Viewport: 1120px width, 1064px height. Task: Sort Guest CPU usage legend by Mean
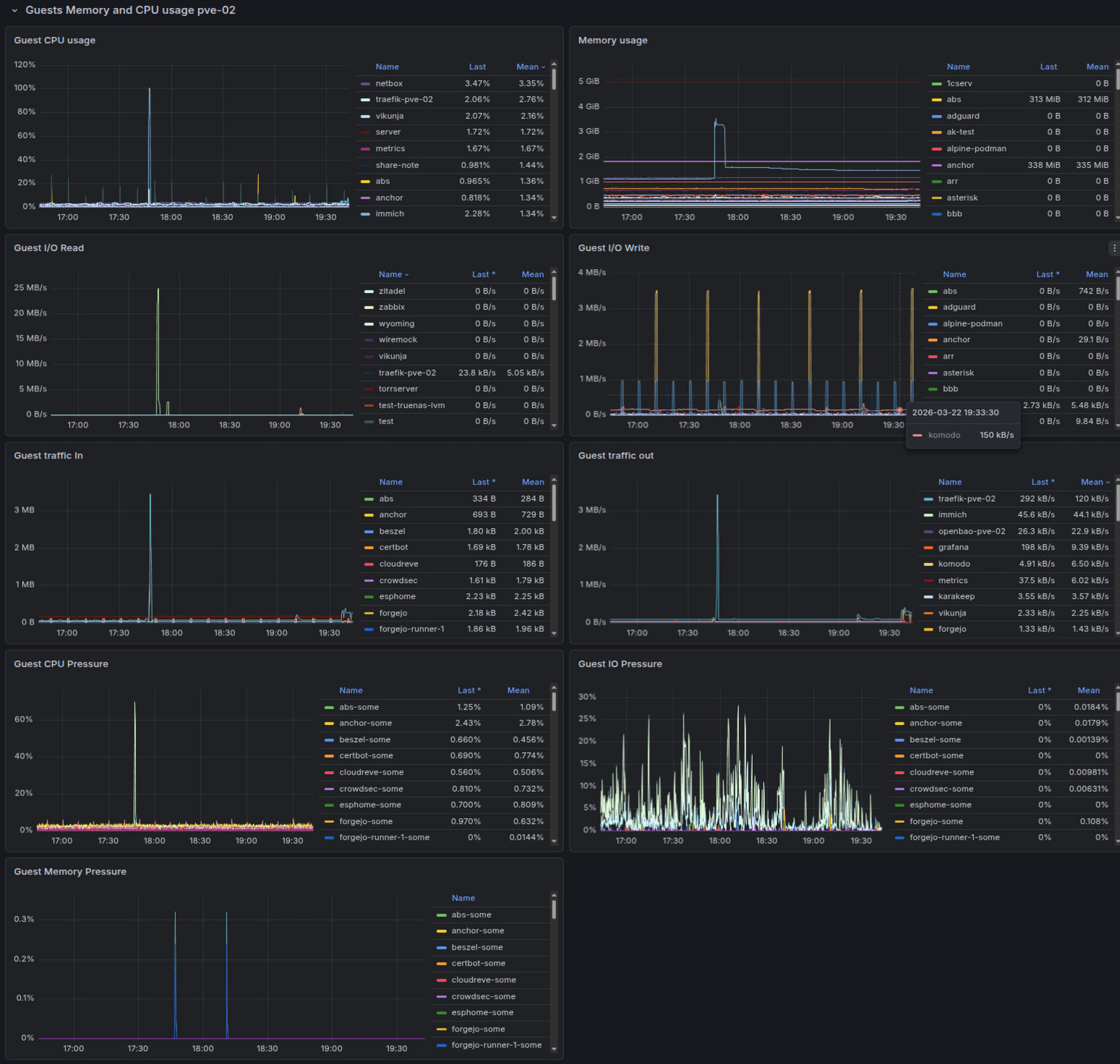coord(527,67)
